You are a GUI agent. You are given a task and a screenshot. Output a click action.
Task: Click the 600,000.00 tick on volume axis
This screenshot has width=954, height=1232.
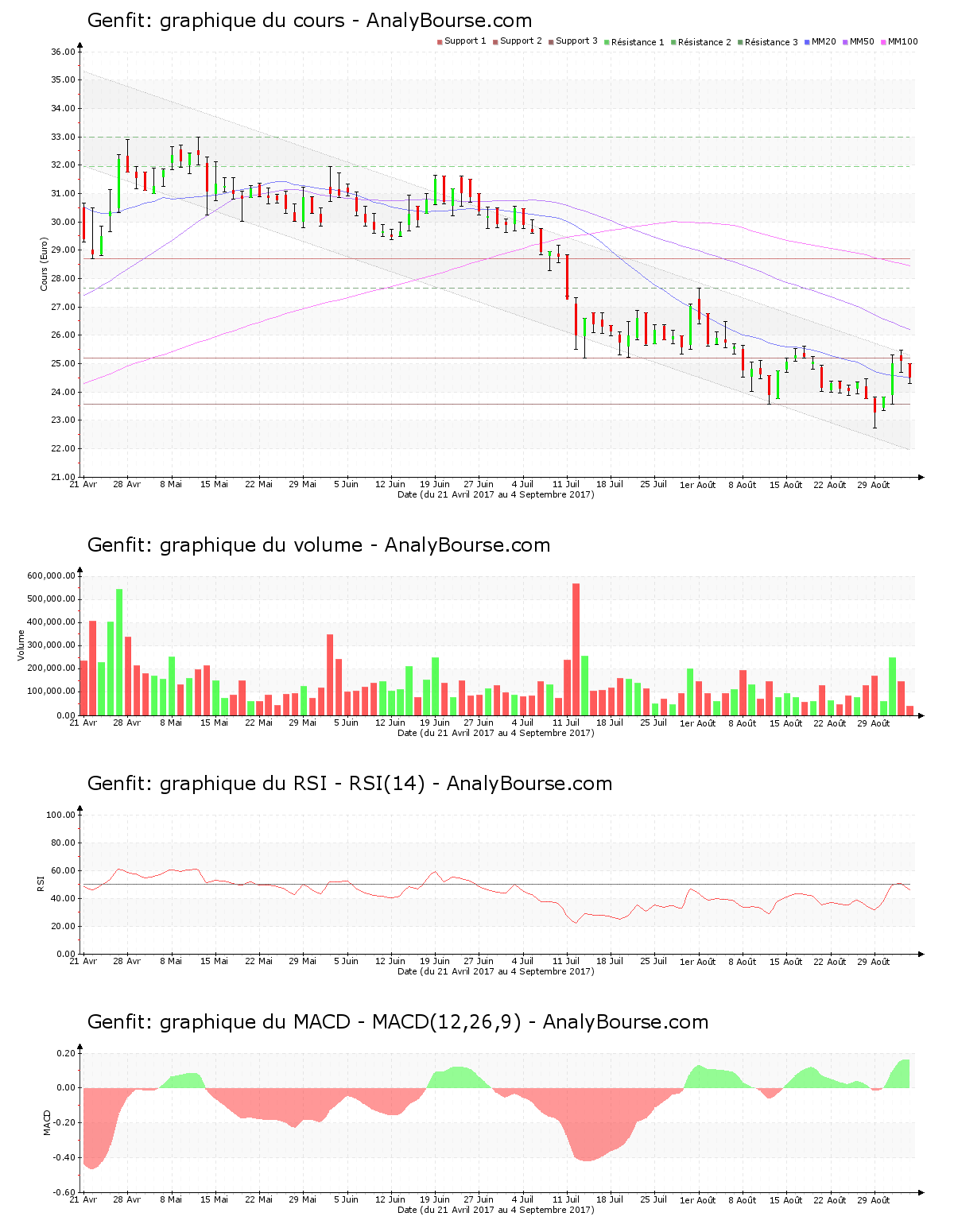click(x=51, y=575)
